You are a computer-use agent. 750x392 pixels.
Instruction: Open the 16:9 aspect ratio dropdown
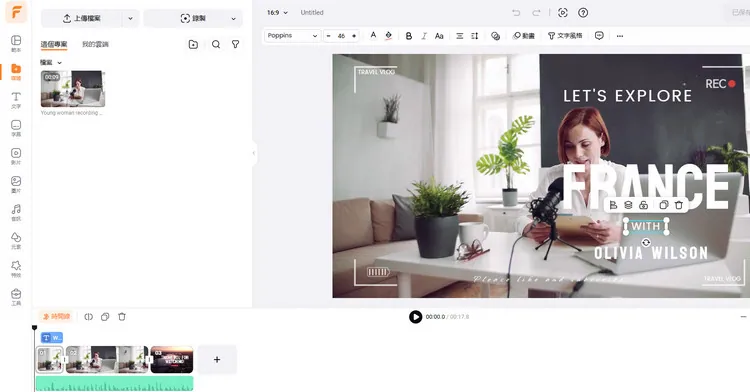pos(277,12)
